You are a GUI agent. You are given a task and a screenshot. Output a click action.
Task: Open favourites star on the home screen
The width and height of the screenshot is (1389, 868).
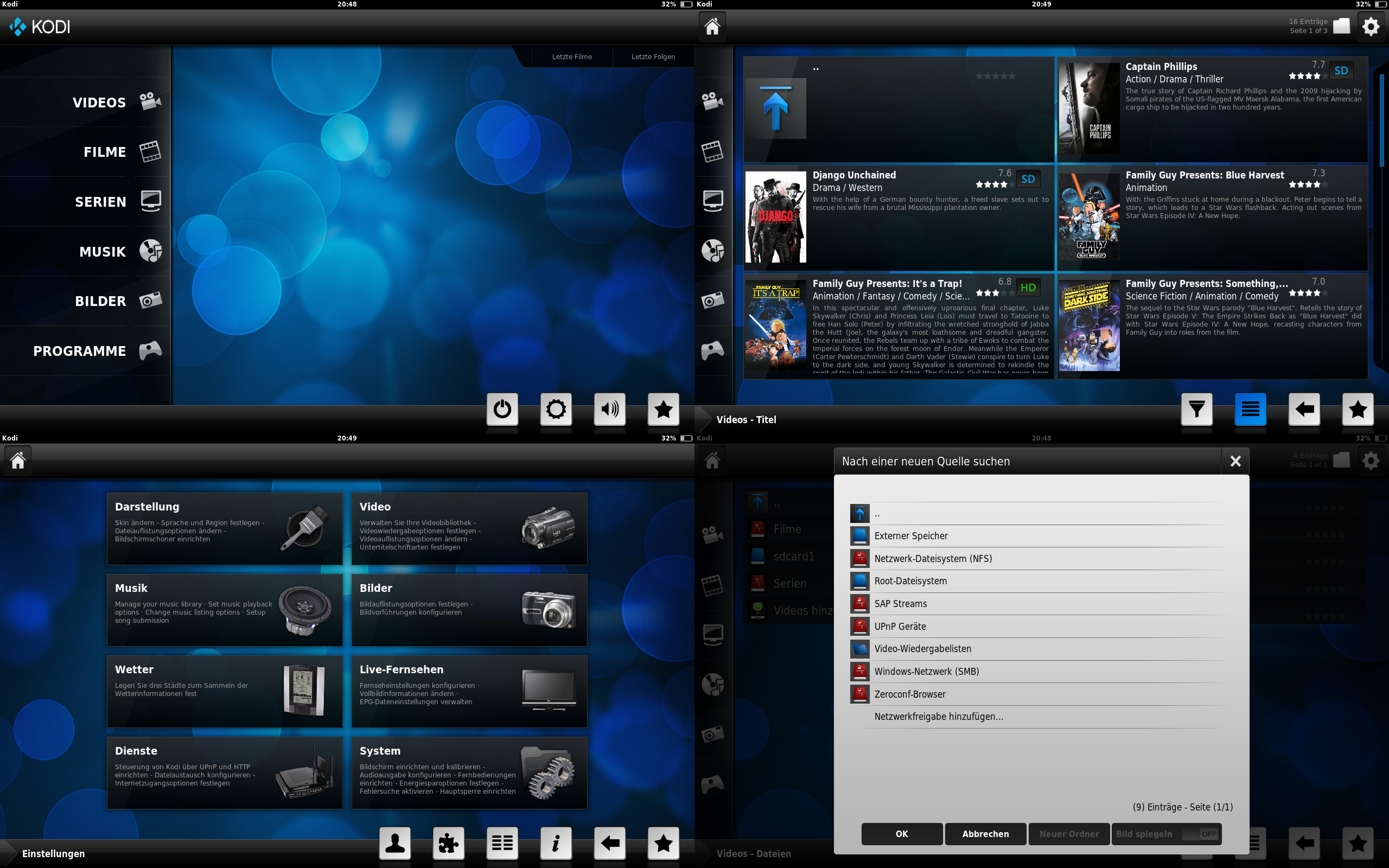pos(664,409)
